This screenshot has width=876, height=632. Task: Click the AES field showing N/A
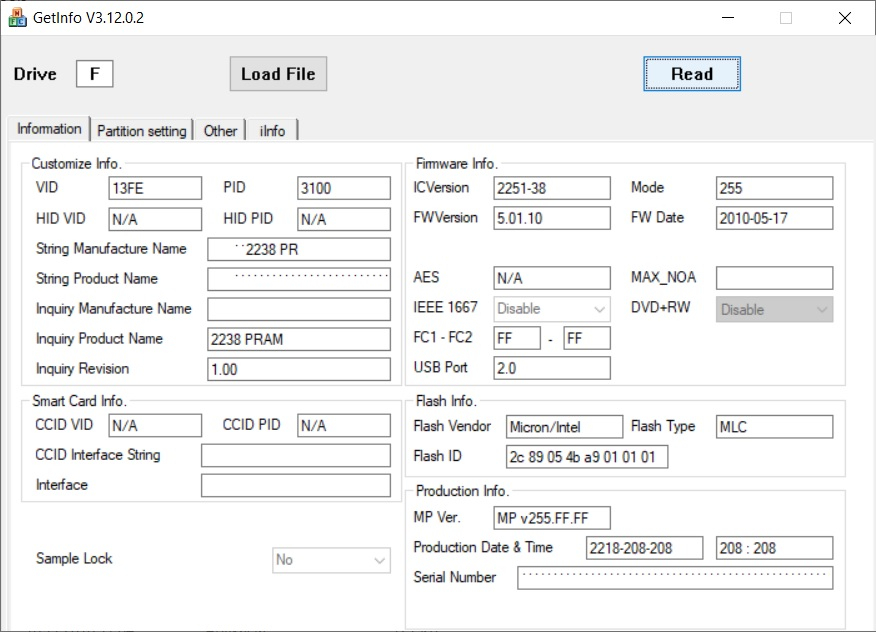pyautogui.click(x=552, y=278)
